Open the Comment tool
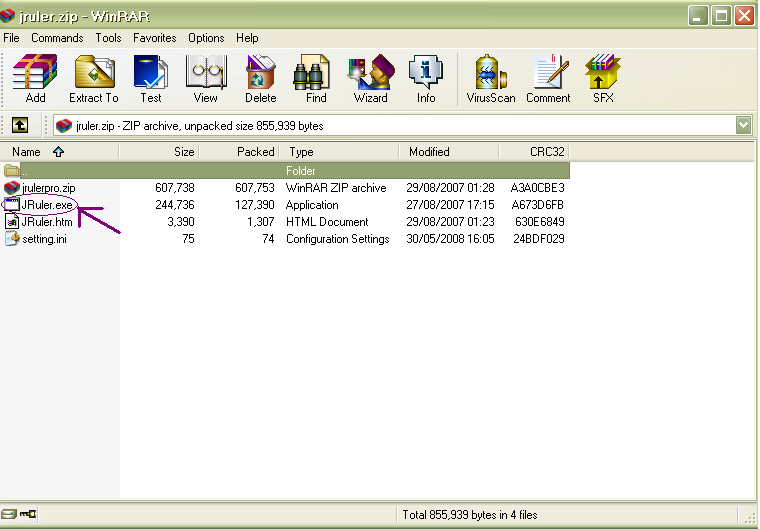The image size is (760, 529). click(x=548, y=79)
